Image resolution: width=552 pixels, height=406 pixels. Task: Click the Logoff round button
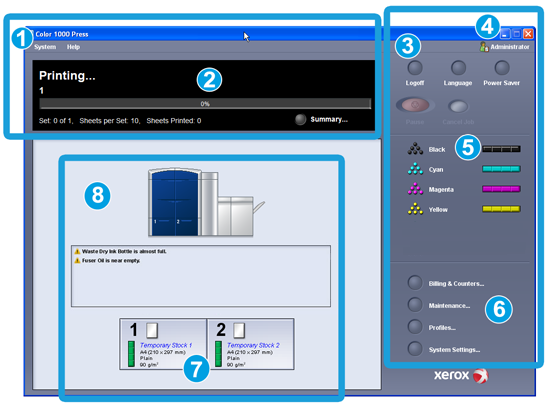(x=415, y=68)
